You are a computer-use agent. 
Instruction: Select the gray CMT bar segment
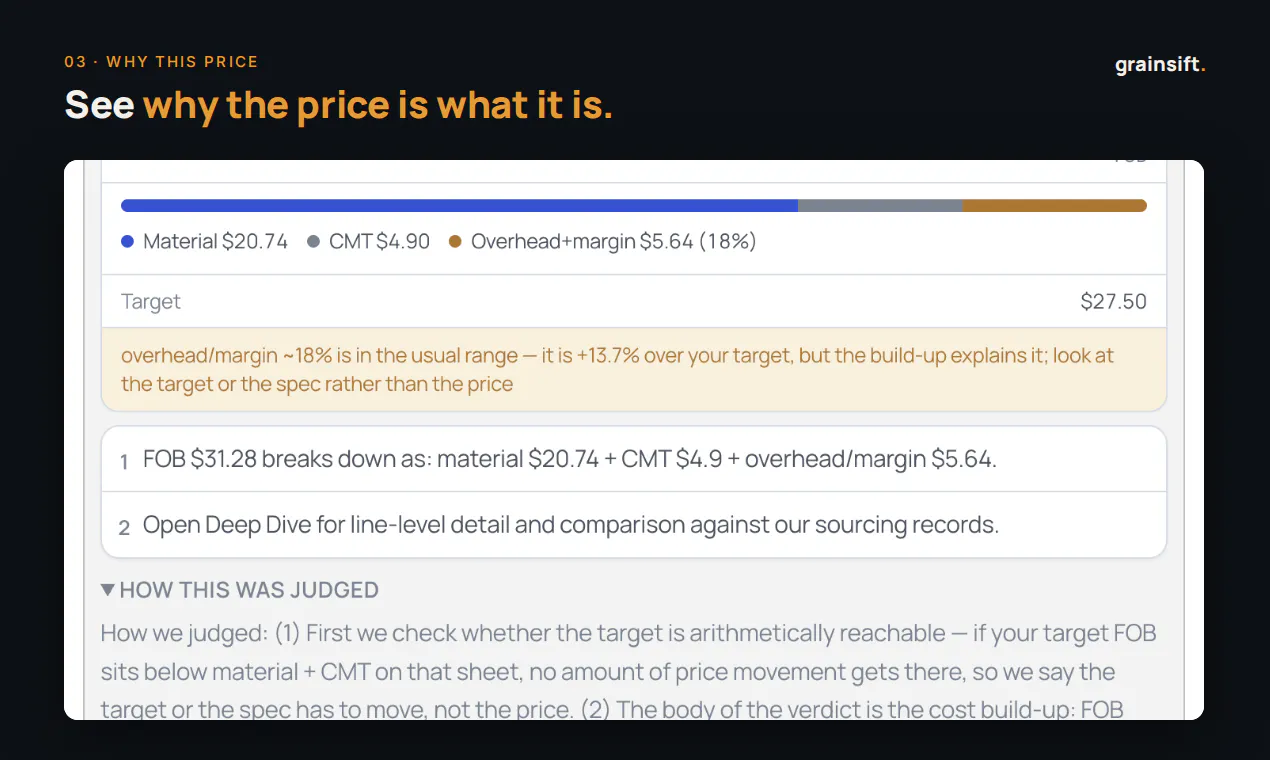tap(880, 206)
